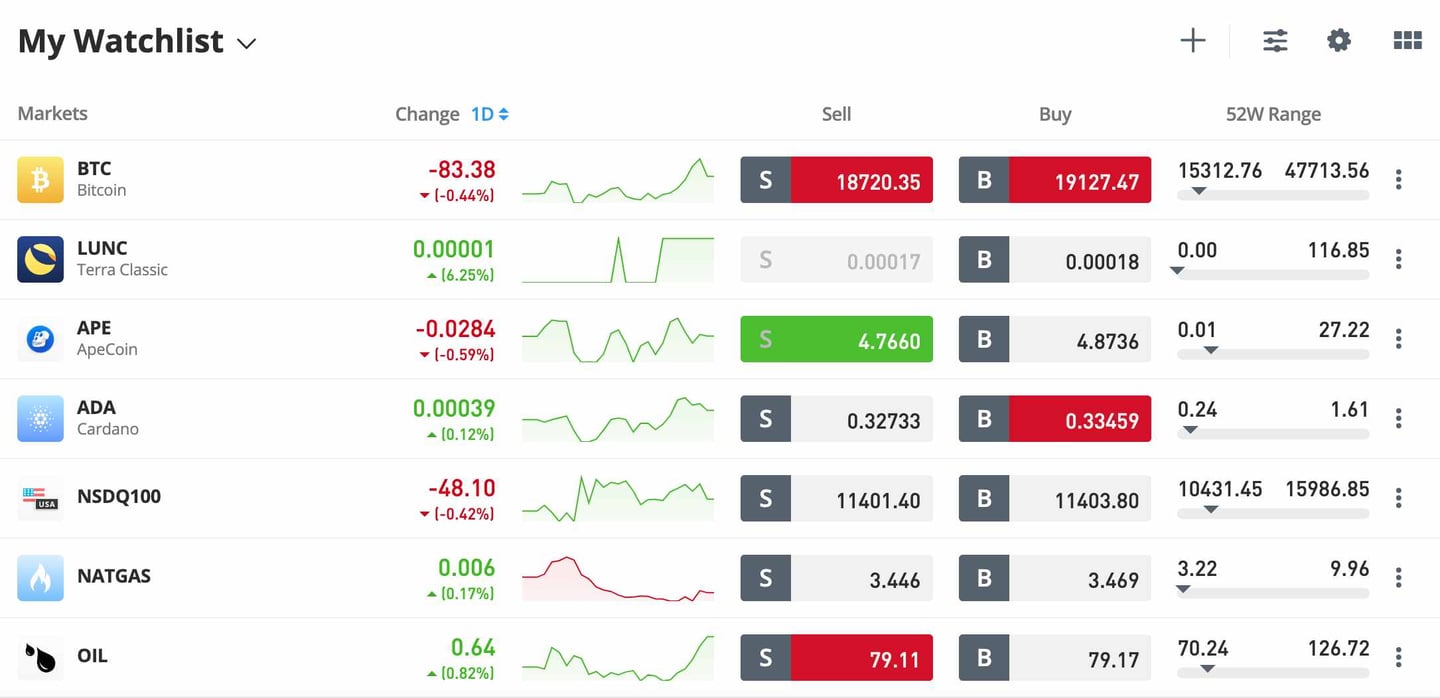
Task: Open Cardano via its coin icon
Action: click(40, 418)
